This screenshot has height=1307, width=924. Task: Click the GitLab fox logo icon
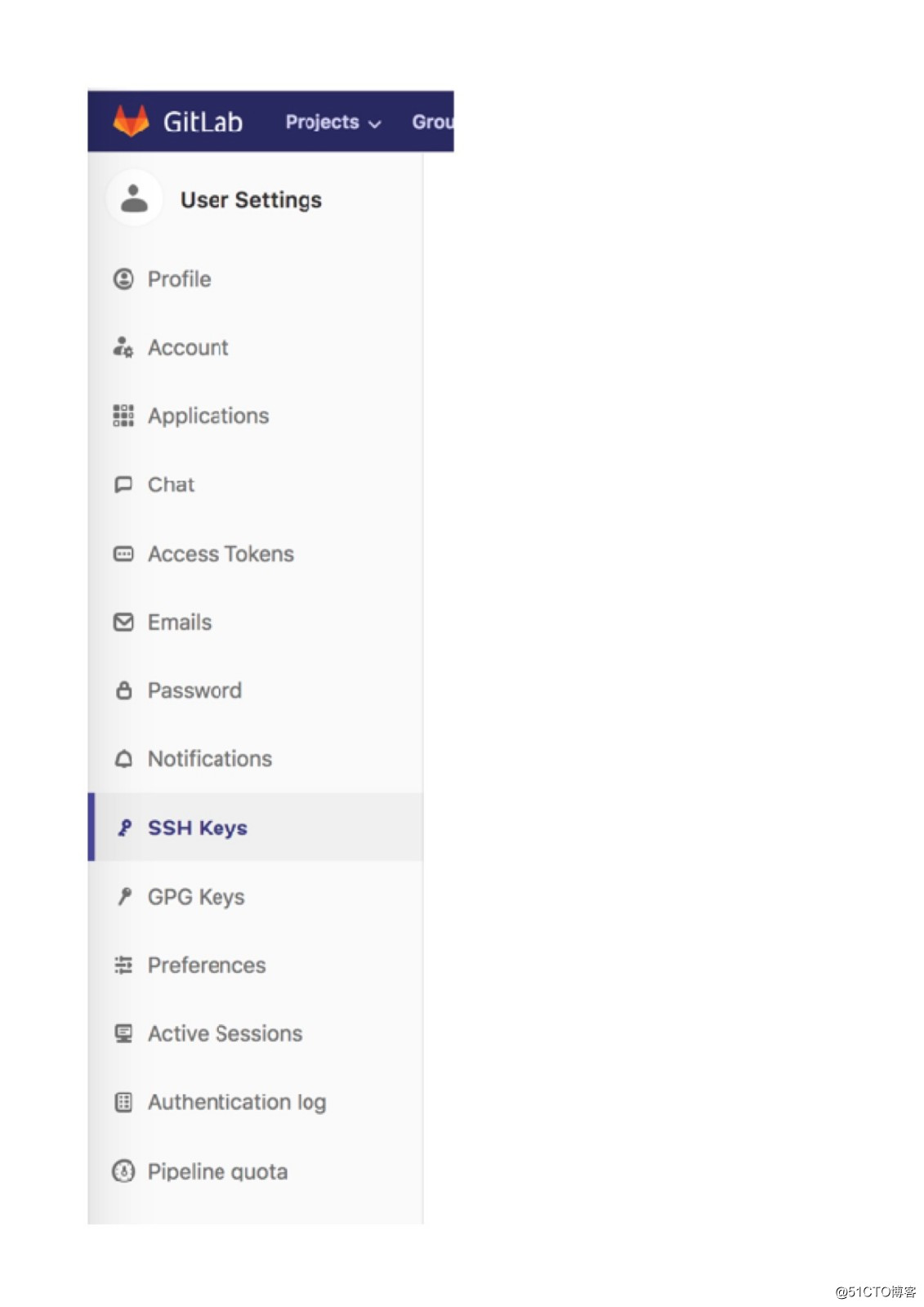(x=131, y=121)
